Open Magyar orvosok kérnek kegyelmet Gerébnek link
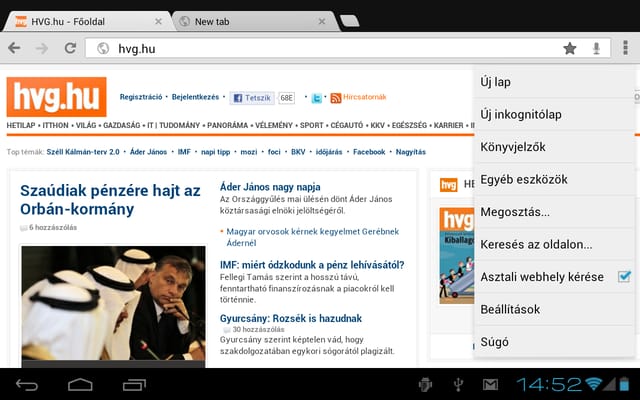 [x=313, y=237]
